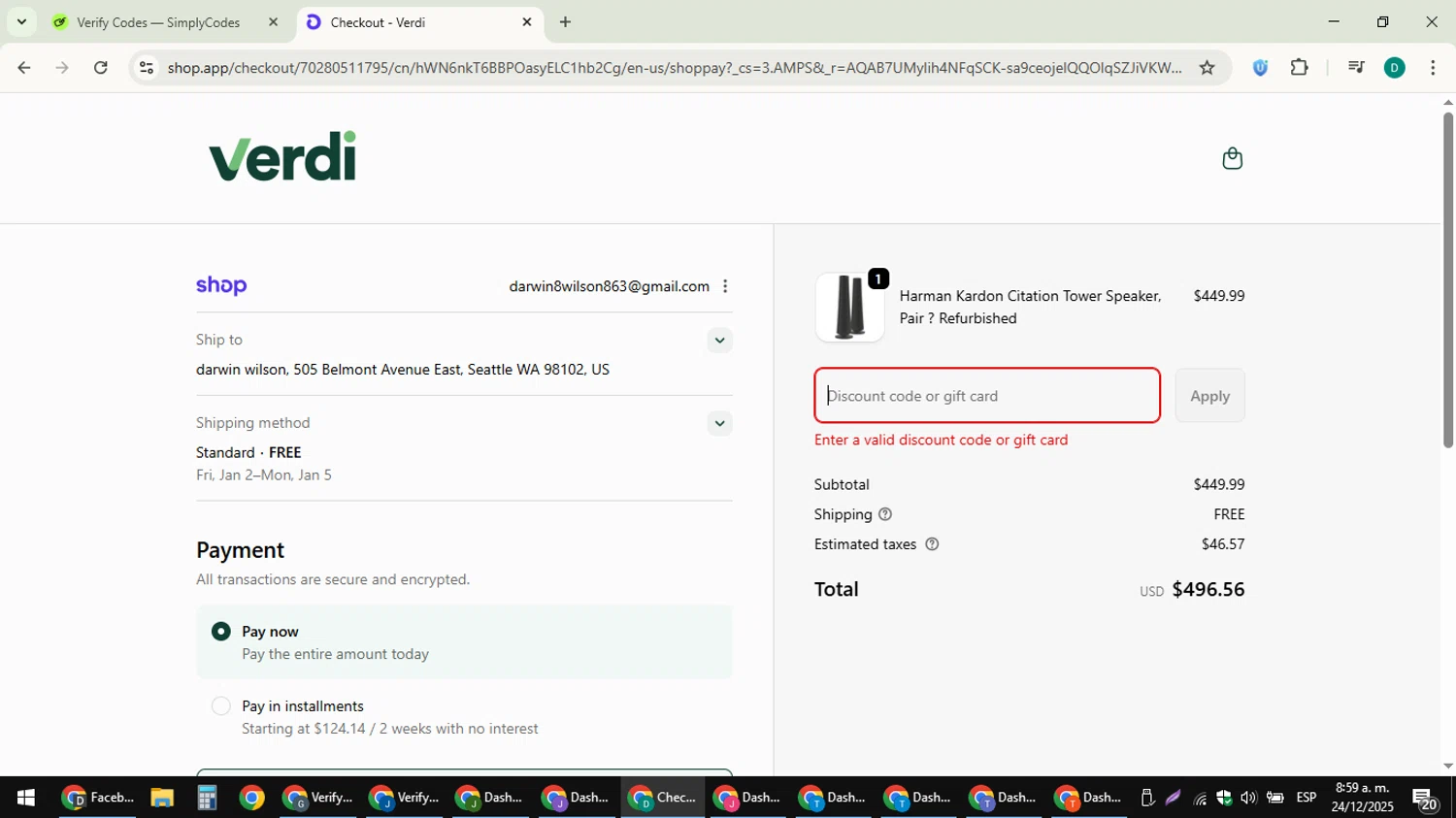View site information icon in address bar
Screen dimensions: 1456x818
click(x=147, y=67)
